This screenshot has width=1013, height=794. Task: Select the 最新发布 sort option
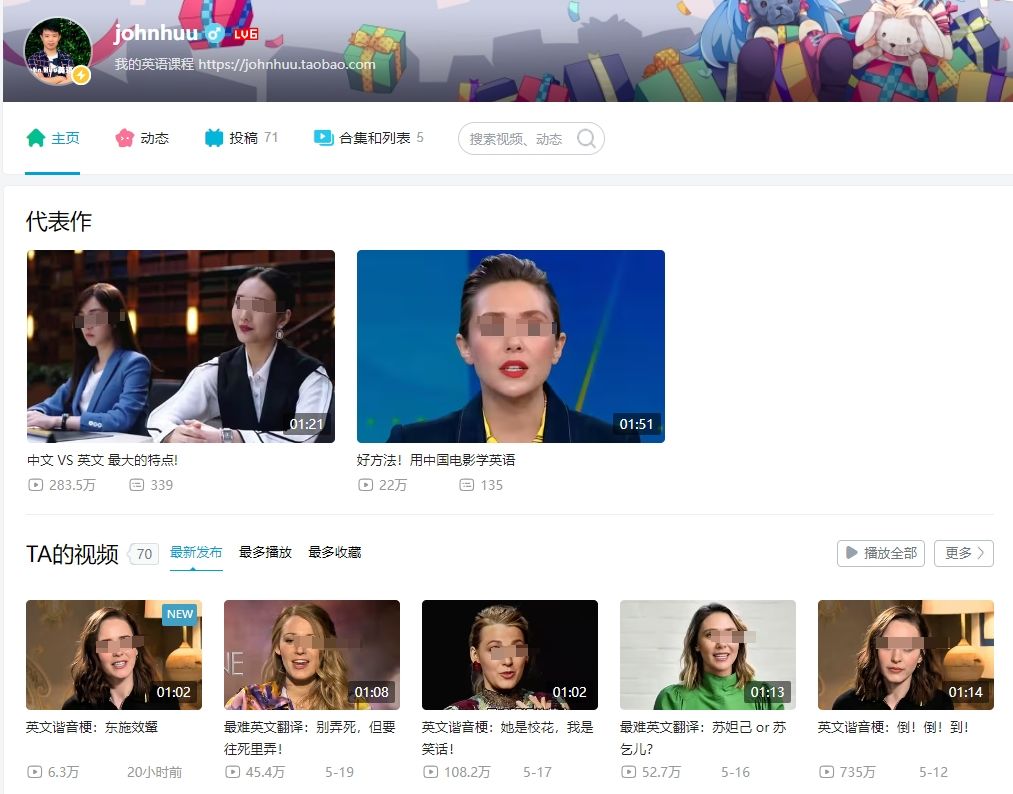197,551
